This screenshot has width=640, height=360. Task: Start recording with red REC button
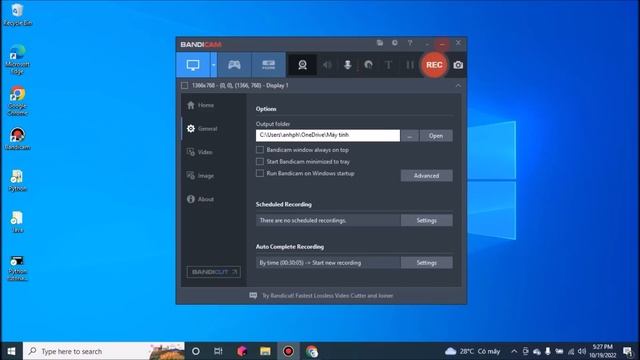click(434, 65)
